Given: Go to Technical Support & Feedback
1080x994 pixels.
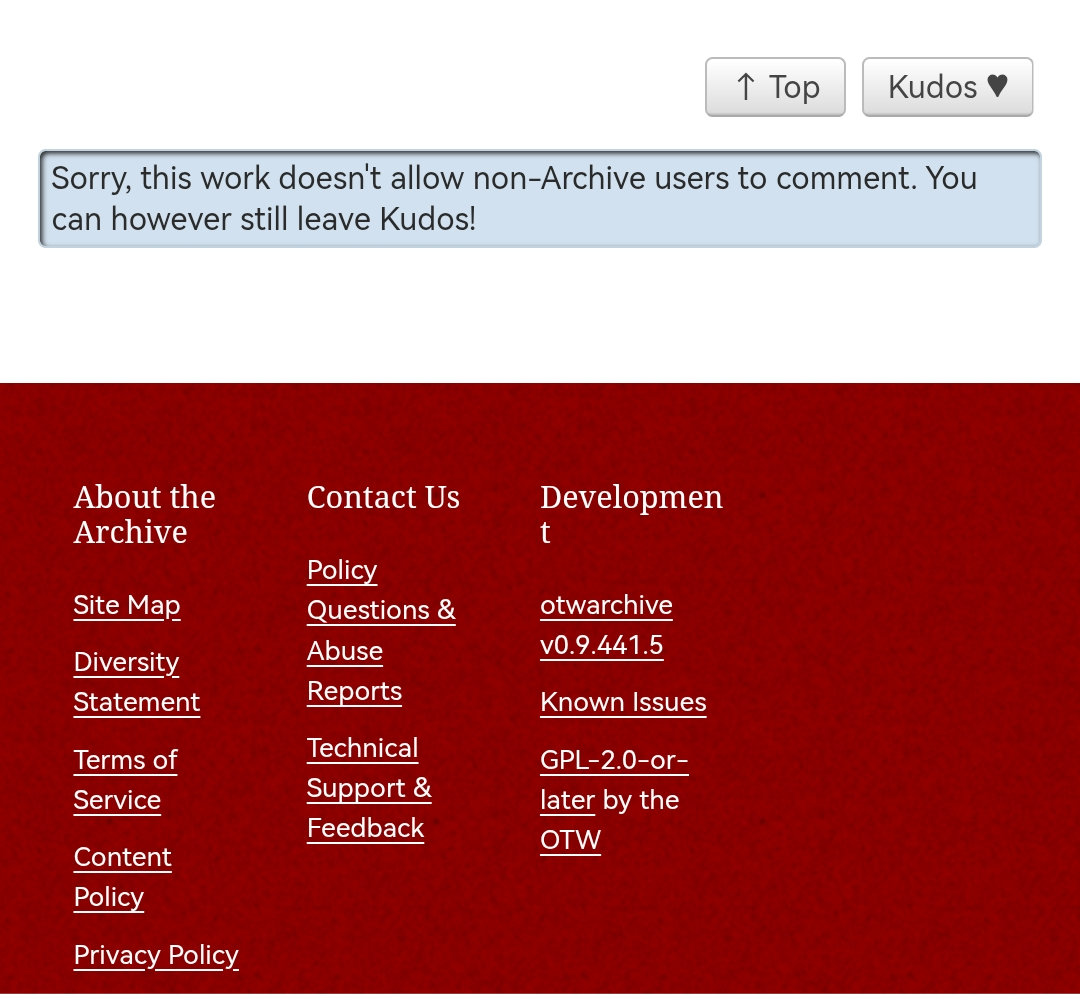Looking at the screenshot, I should click(x=368, y=788).
